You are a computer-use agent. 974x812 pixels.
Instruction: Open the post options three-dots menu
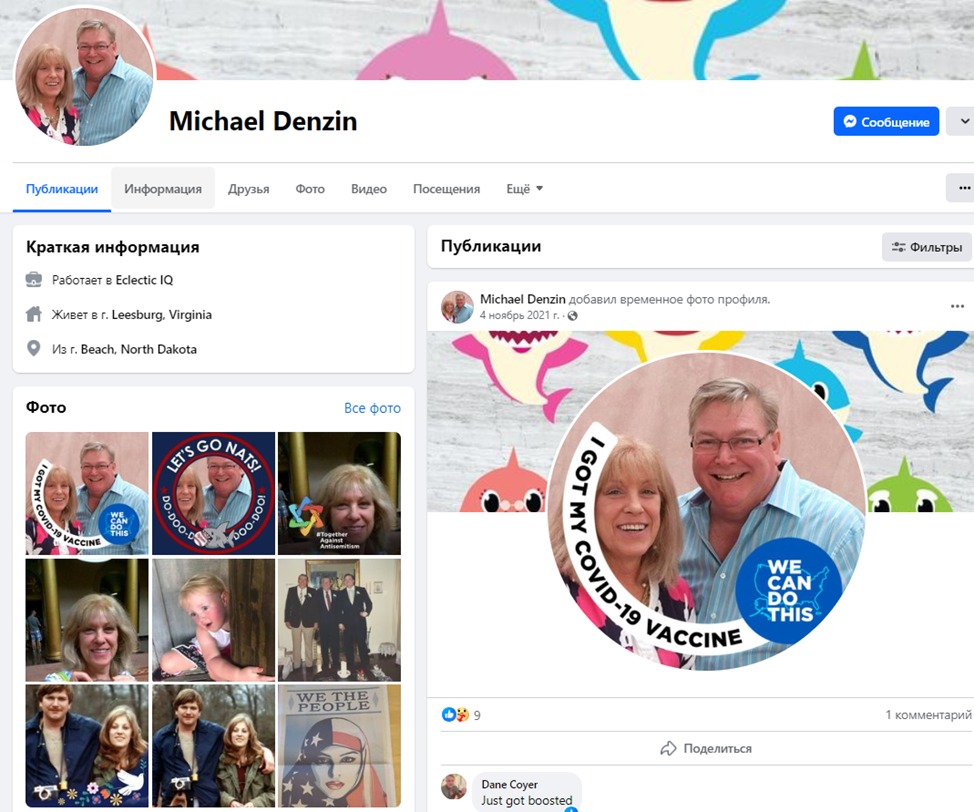[x=957, y=306]
